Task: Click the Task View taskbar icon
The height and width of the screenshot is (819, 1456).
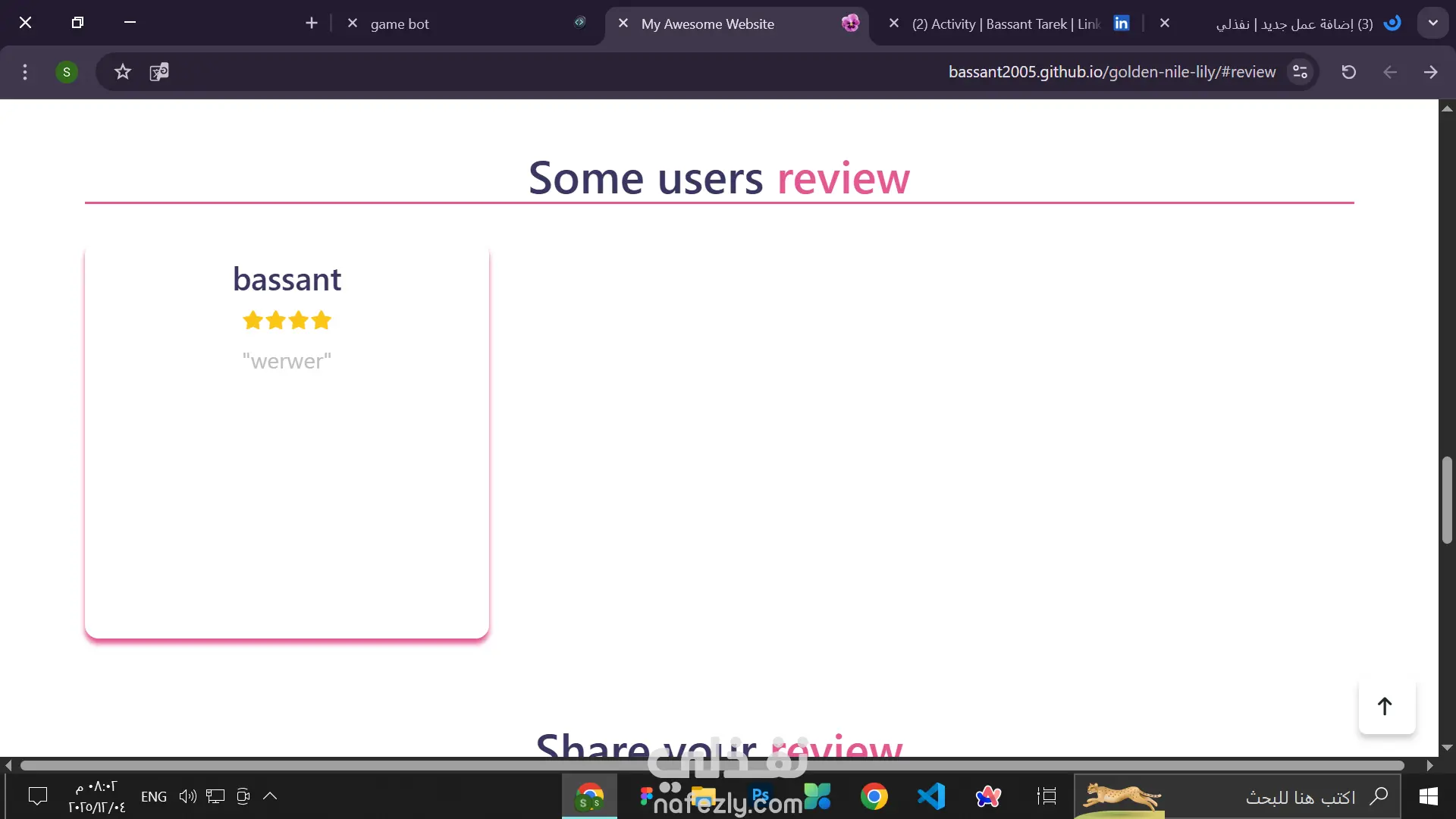Action: [x=1046, y=796]
